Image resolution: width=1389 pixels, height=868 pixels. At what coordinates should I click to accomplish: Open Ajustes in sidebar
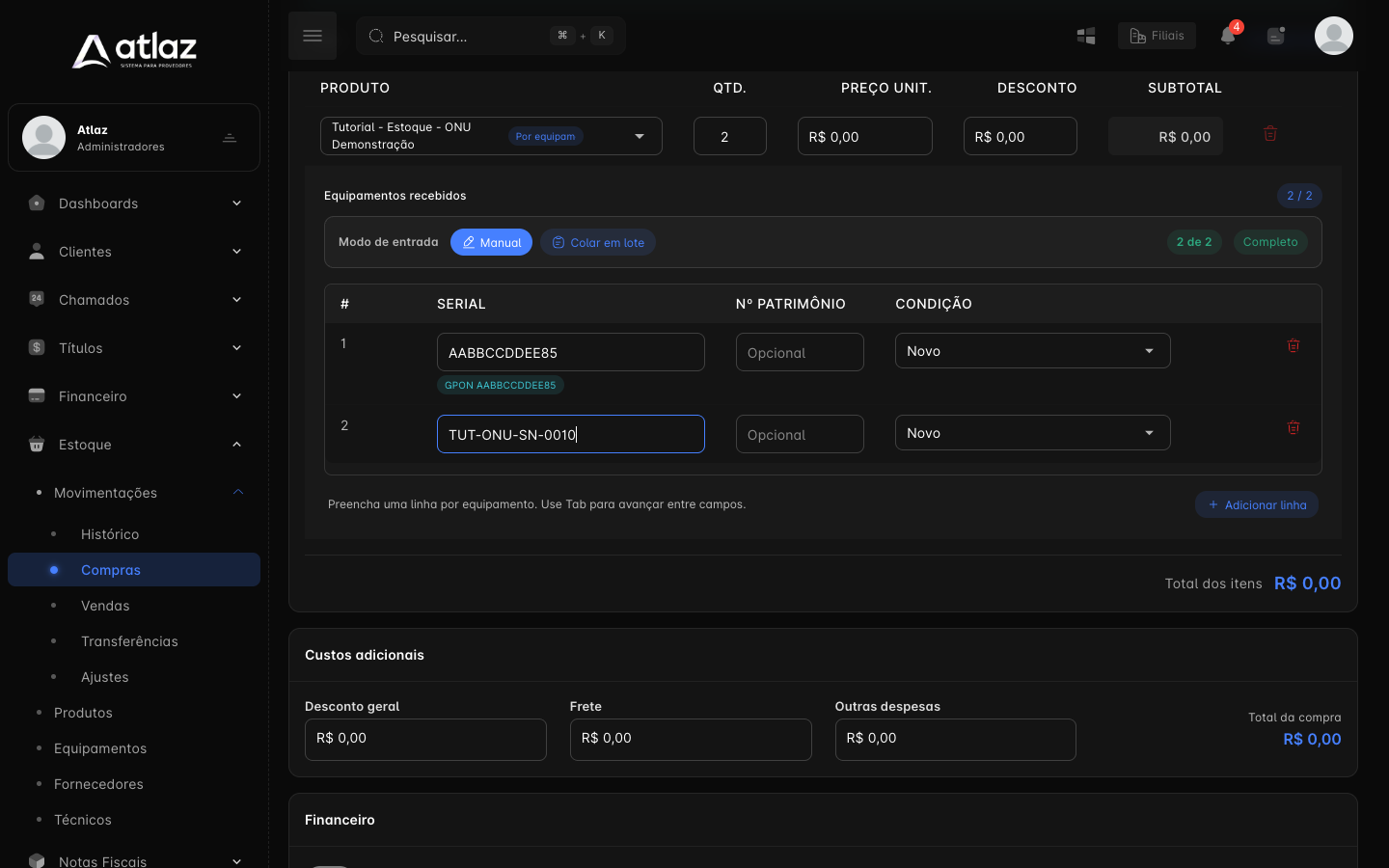(x=105, y=677)
